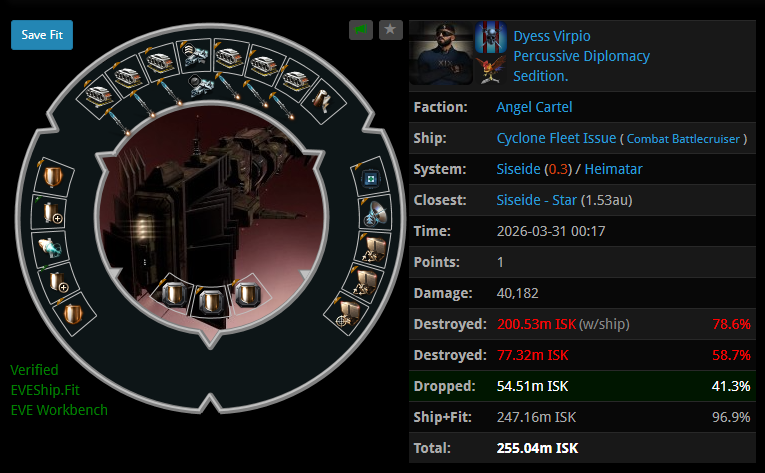Click the star favorite icon
Screen dimensions: 765x473
(390, 30)
